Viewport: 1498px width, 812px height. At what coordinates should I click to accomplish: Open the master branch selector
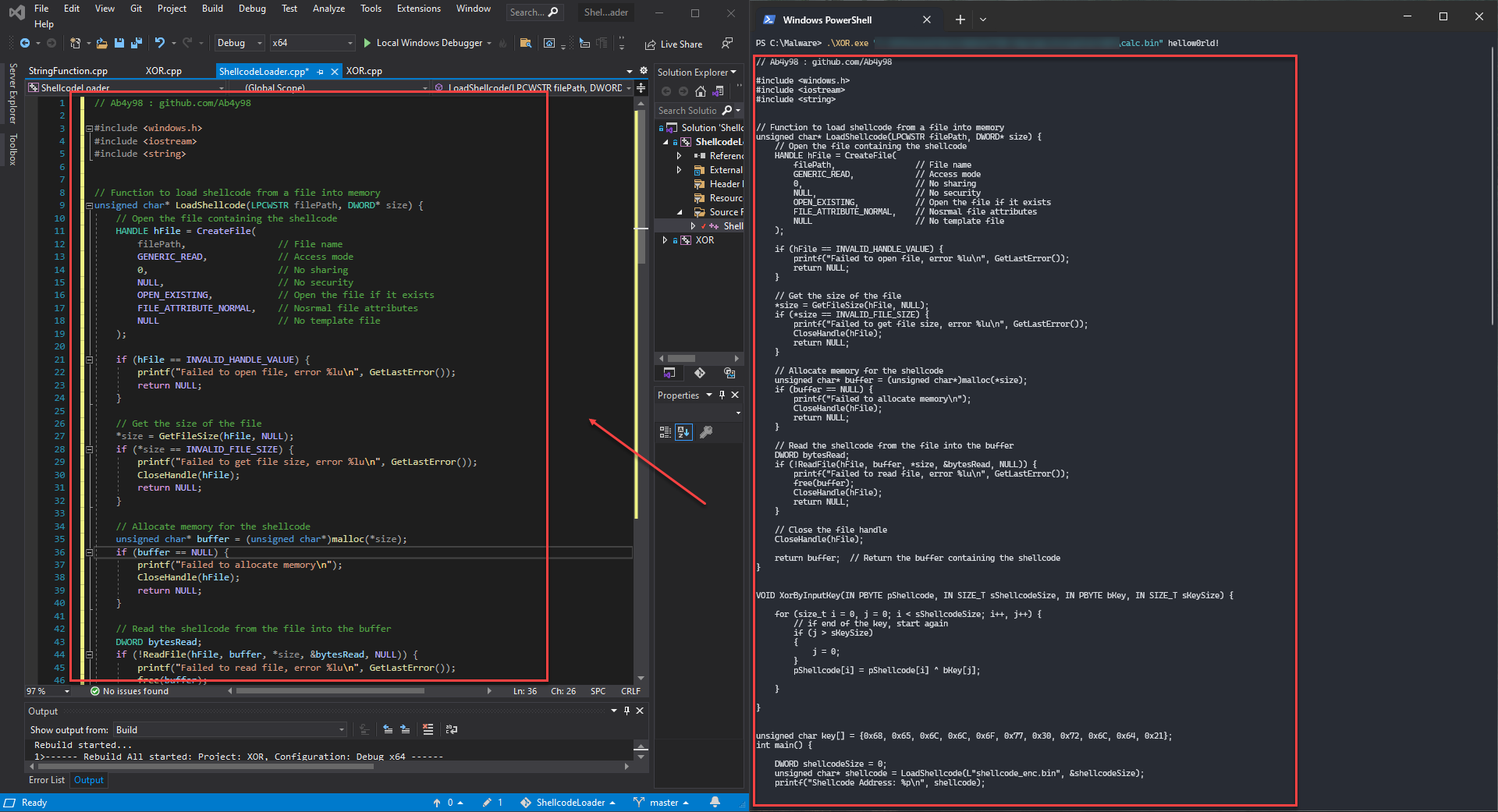point(662,802)
